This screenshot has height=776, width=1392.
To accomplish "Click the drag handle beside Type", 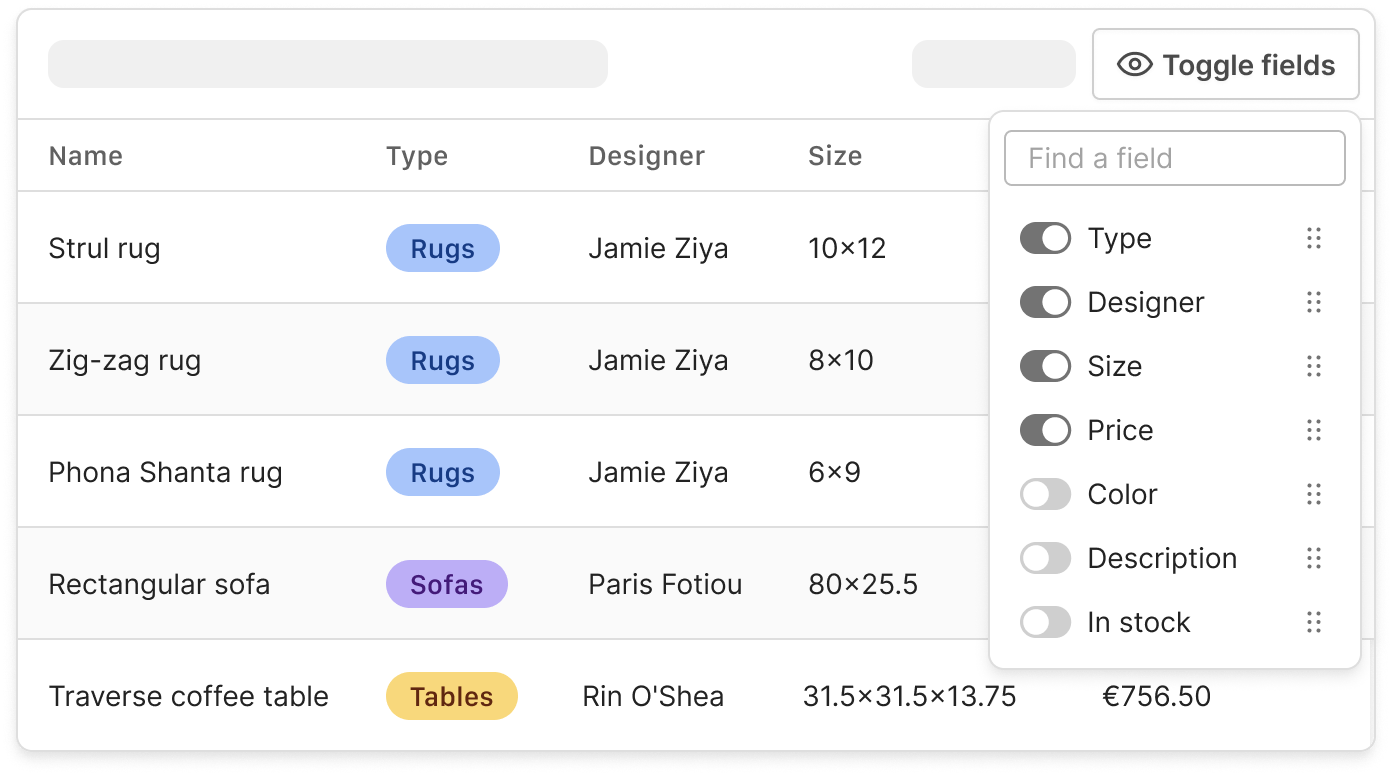I will (1314, 238).
